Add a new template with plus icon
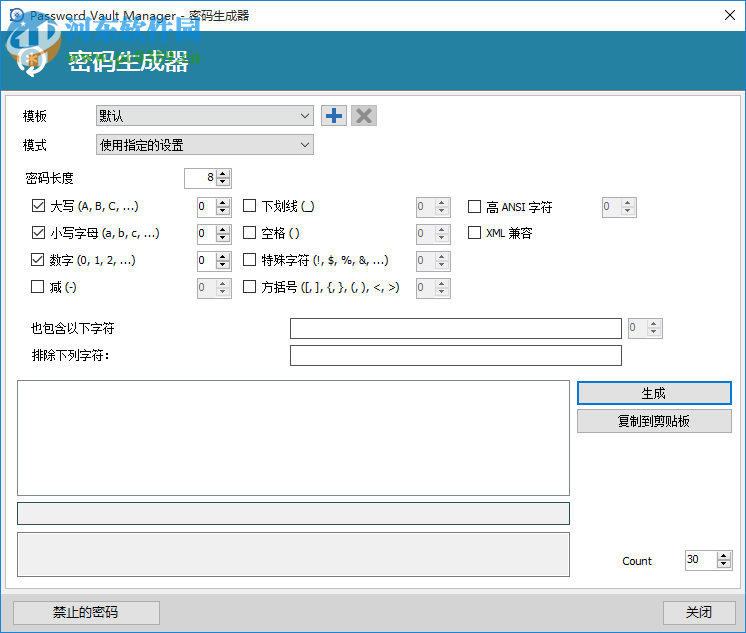The height and width of the screenshot is (633, 746). pos(334,116)
